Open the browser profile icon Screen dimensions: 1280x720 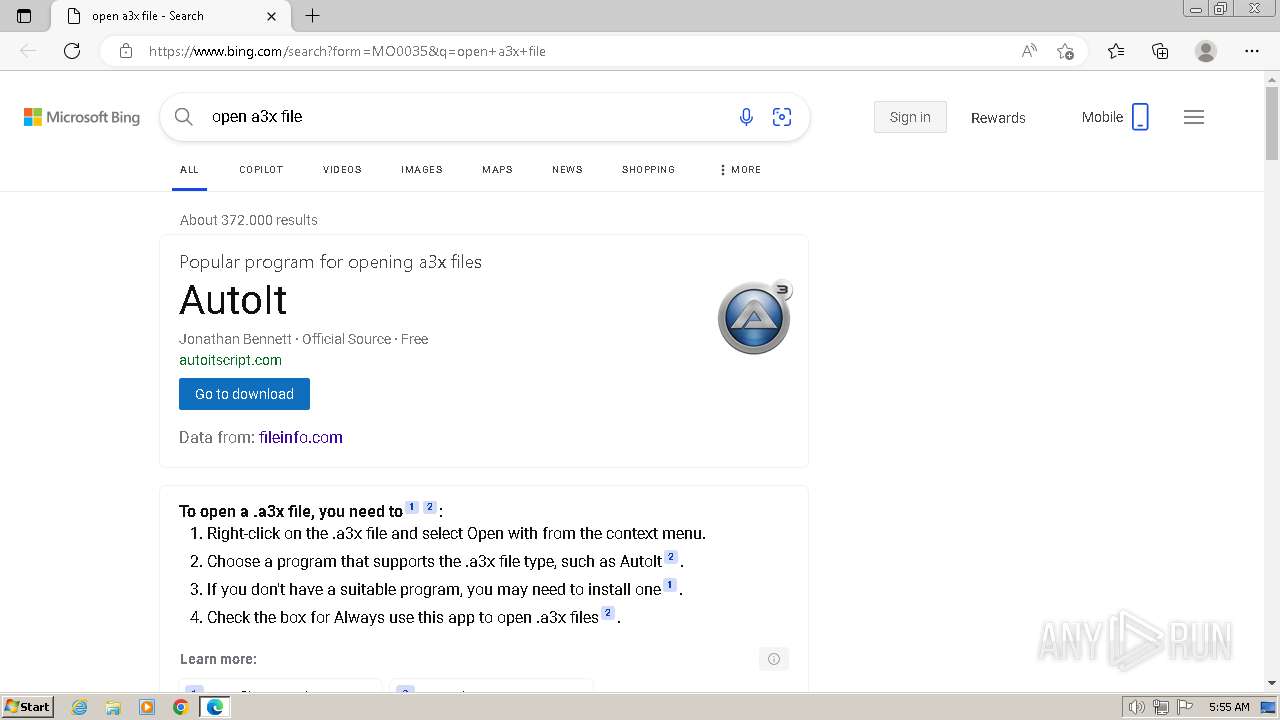pyautogui.click(x=1206, y=51)
